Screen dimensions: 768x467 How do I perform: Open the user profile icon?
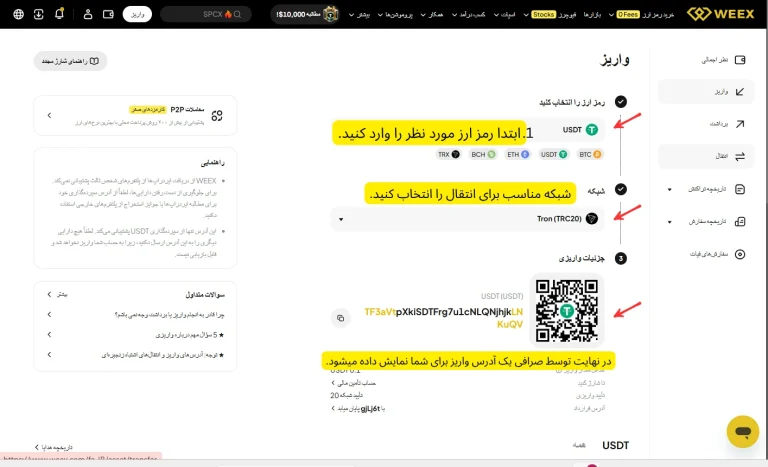click(88, 14)
